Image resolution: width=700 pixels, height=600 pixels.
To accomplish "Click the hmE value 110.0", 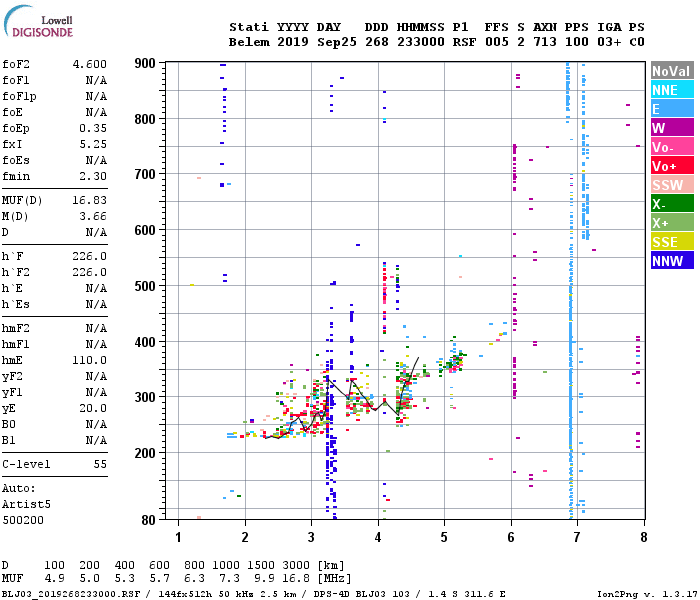I will click(x=90, y=360).
